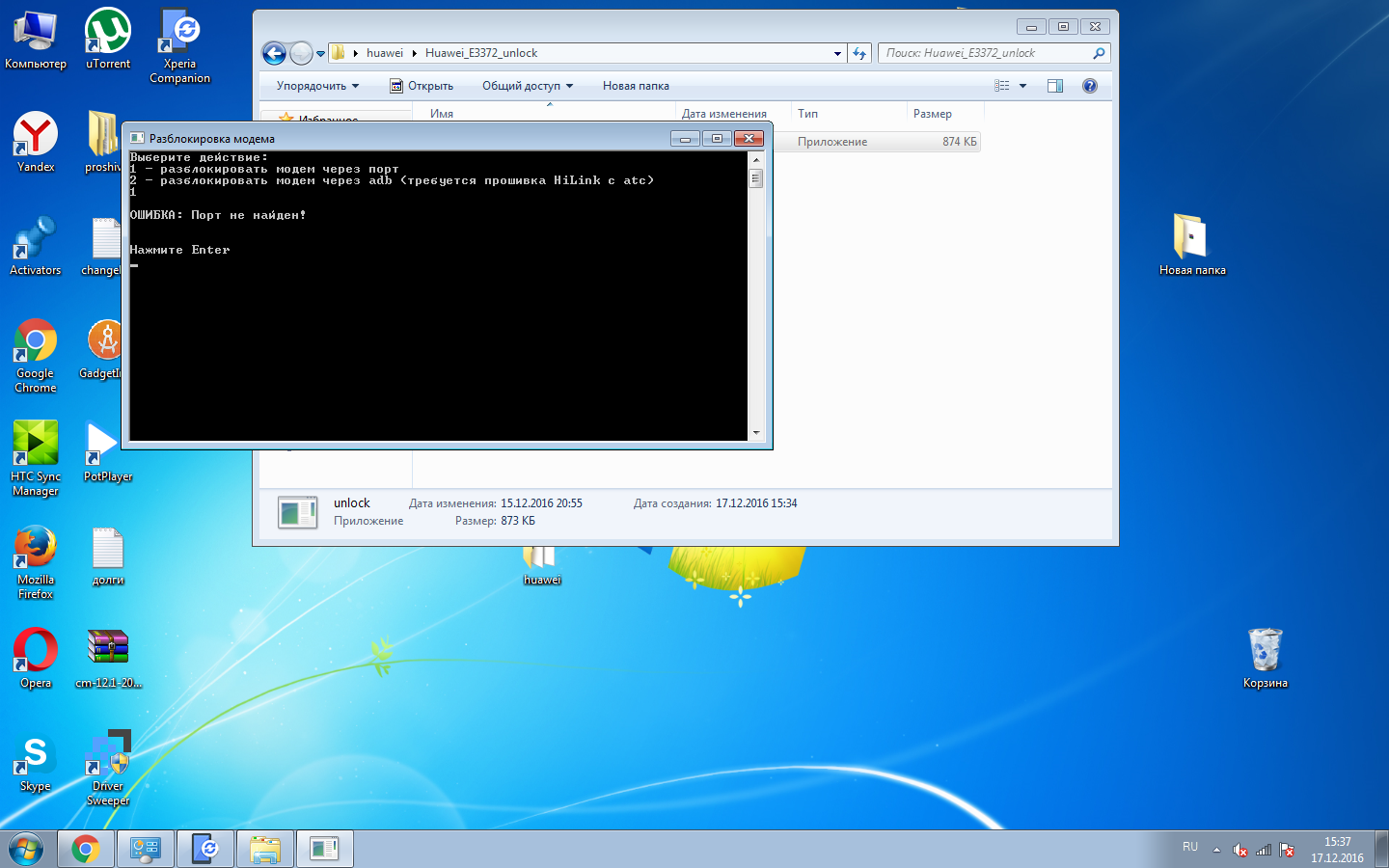The width and height of the screenshot is (1389, 868).
Task: Toggle the preview pane icon
Action: point(1054,86)
